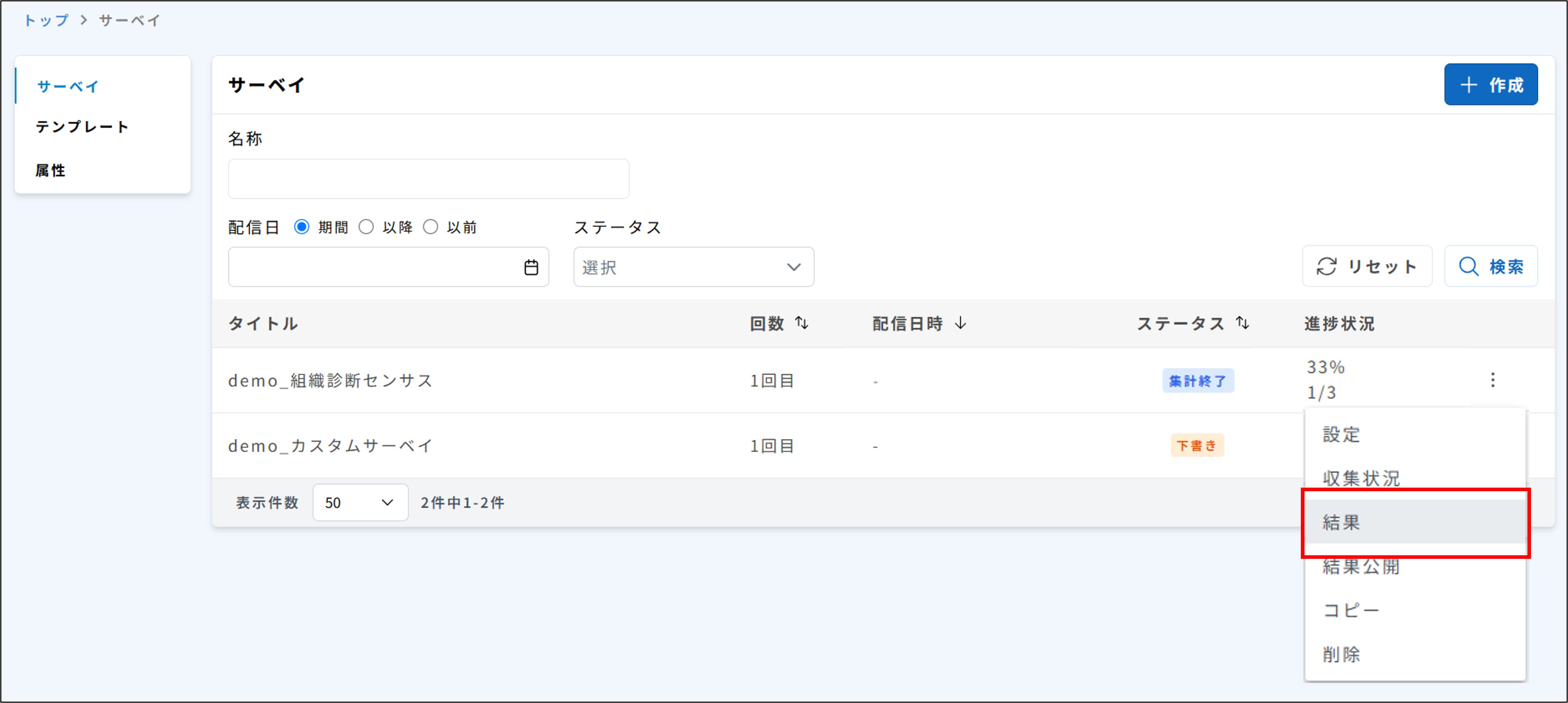1568x703 pixels.
Task: Sort the table by ステータス column
Action: click(1242, 324)
